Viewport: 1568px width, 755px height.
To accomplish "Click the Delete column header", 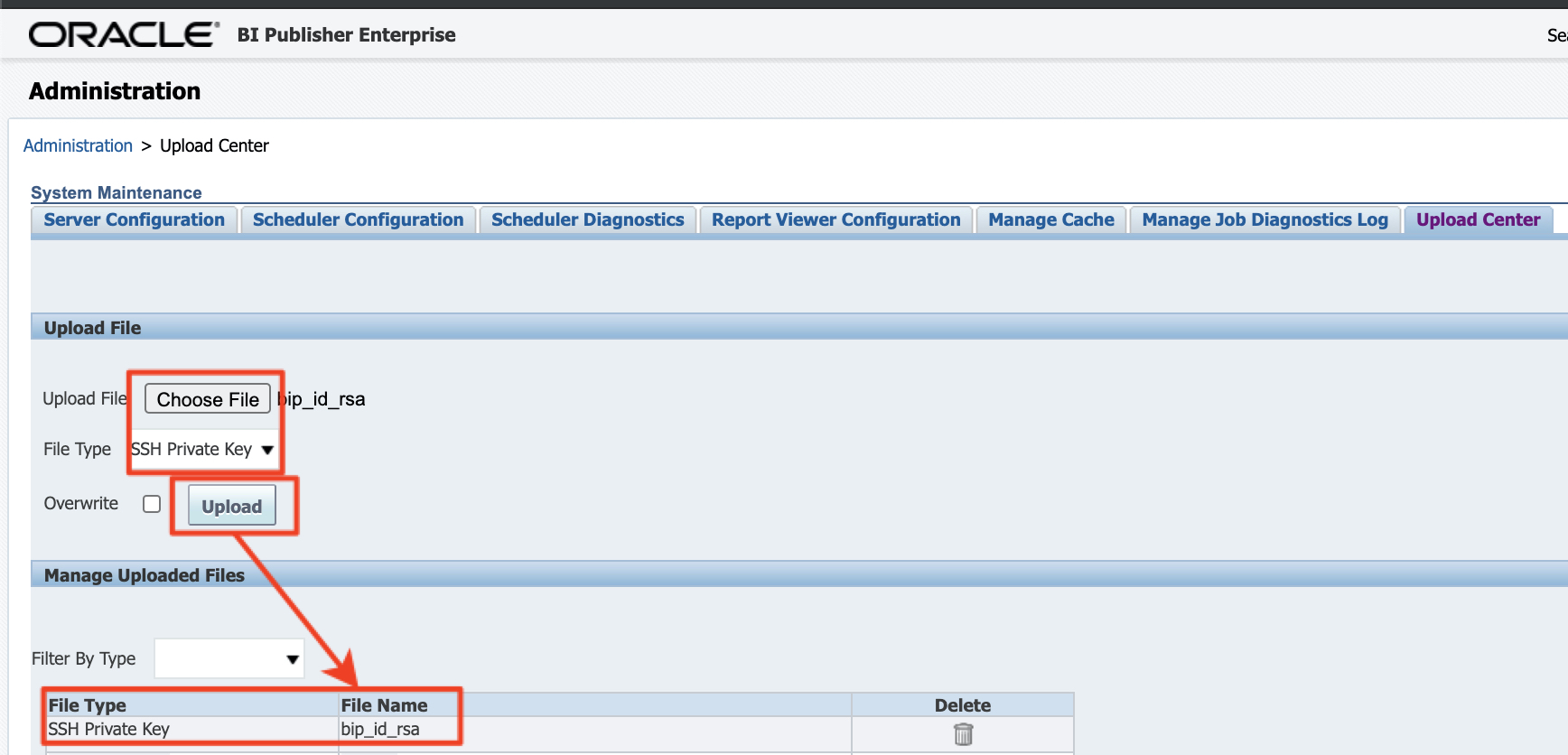I will [963, 705].
